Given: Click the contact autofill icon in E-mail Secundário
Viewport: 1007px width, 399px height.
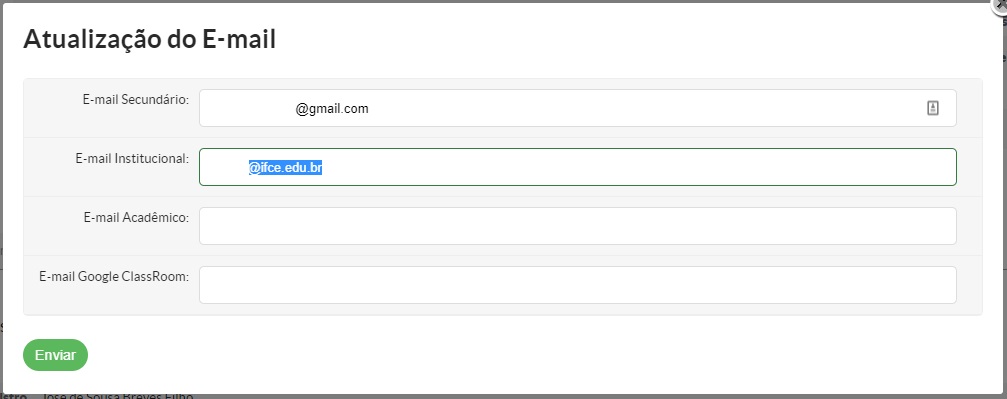Looking at the screenshot, I should [x=933, y=108].
